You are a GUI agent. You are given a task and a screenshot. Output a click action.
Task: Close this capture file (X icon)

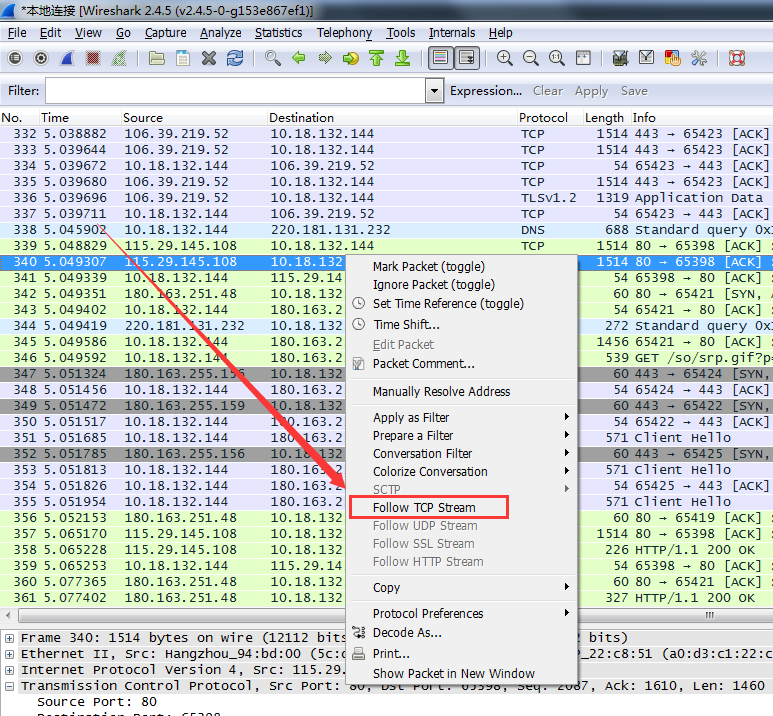coord(209,58)
